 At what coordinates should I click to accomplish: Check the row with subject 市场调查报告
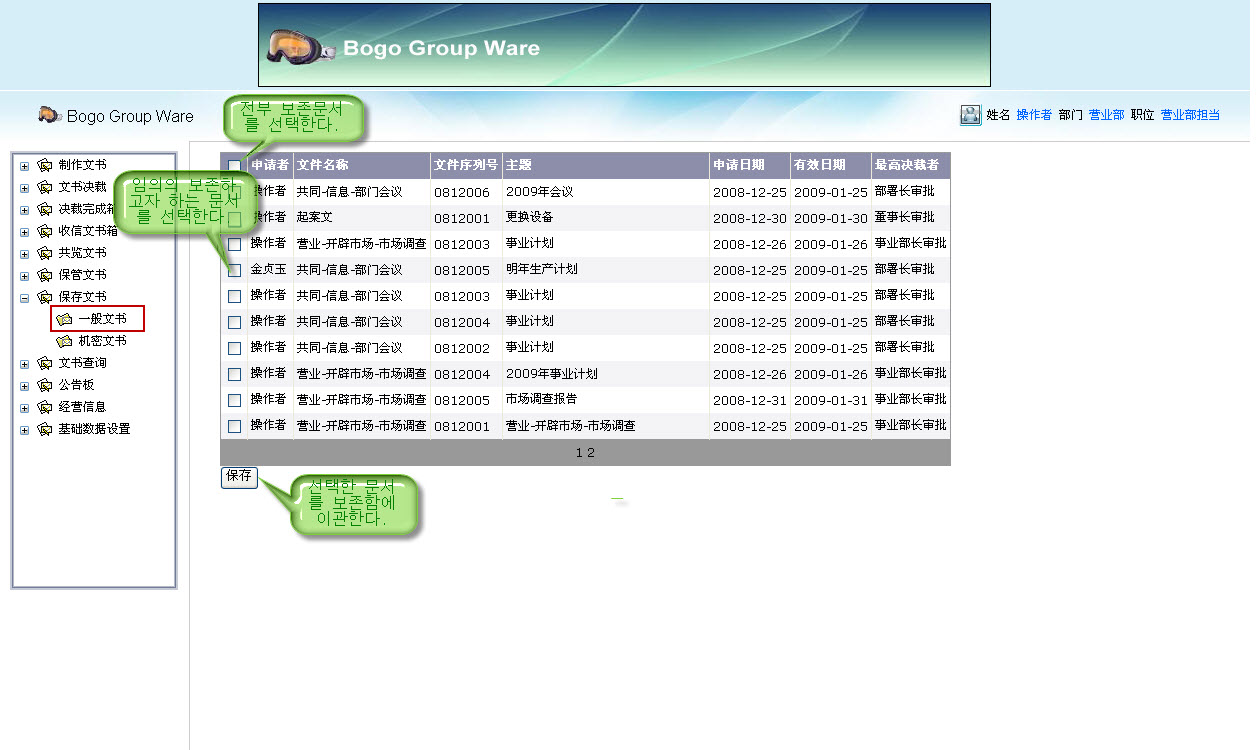(234, 400)
